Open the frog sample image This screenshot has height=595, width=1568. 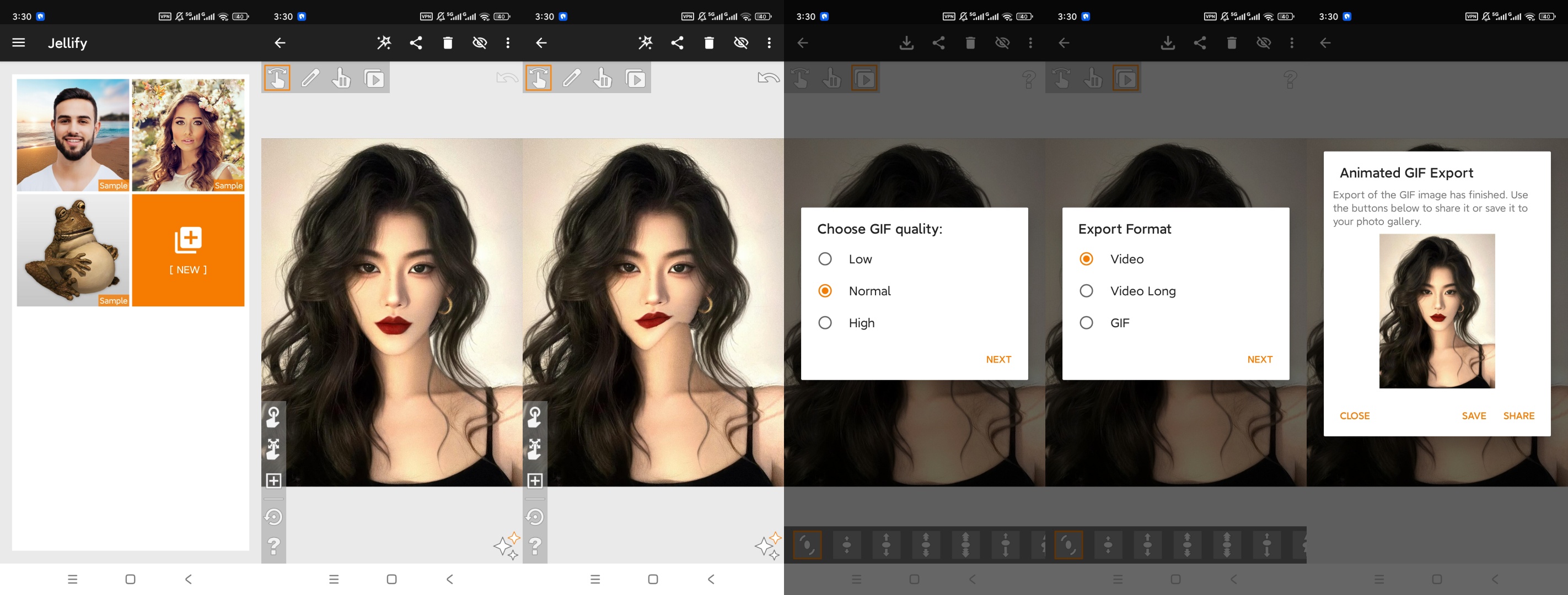[73, 250]
